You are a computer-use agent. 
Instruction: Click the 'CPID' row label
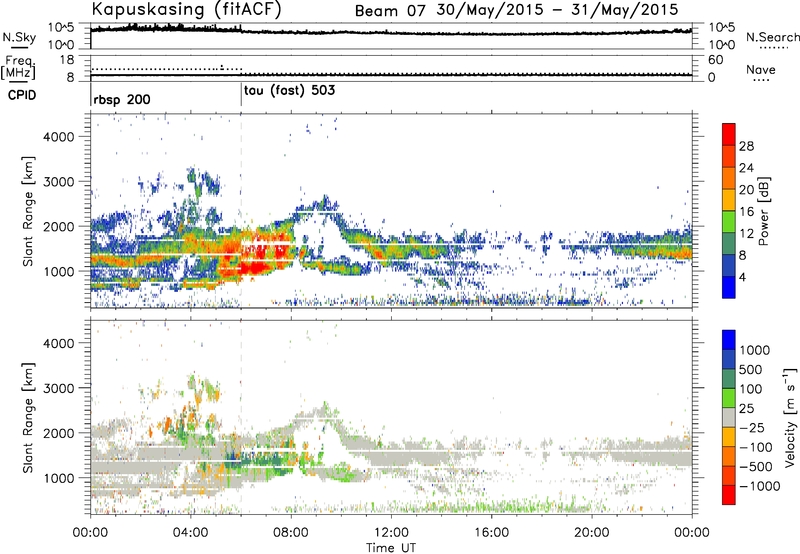pos(22,95)
